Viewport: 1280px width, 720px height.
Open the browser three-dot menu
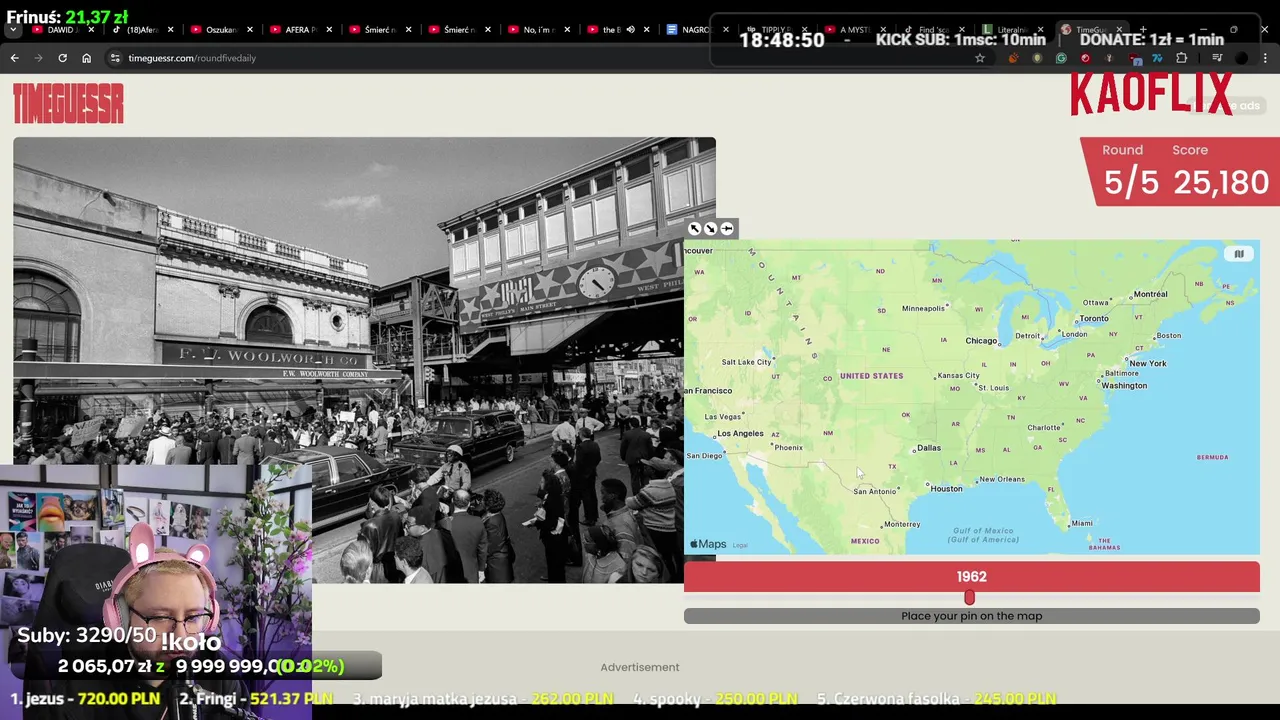(x=1265, y=58)
